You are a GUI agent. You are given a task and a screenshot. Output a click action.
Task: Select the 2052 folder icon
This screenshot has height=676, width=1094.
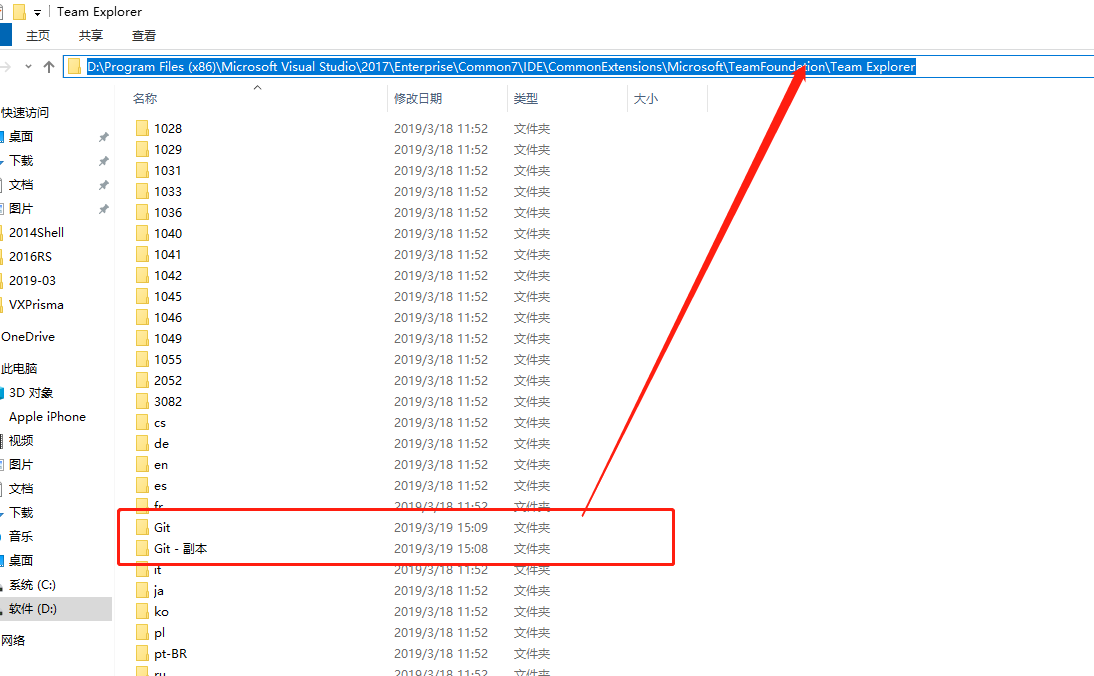(142, 380)
